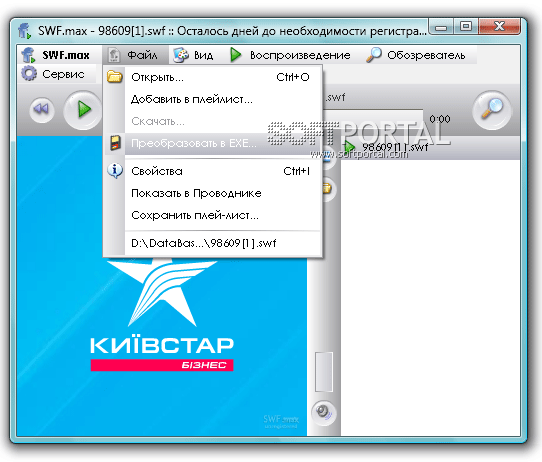Select 98609[1].swf in the playlist
The width and height of the screenshot is (542, 462).
coord(395,148)
